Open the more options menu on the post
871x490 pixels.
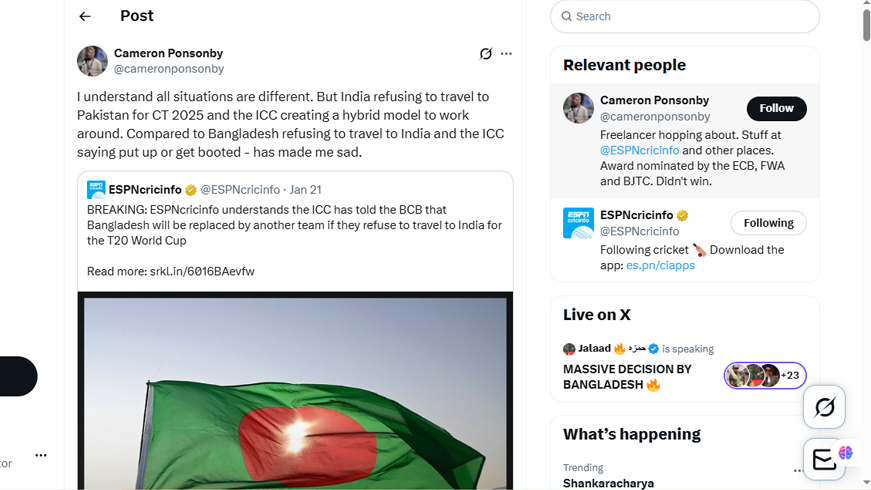[x=506, y=54]
